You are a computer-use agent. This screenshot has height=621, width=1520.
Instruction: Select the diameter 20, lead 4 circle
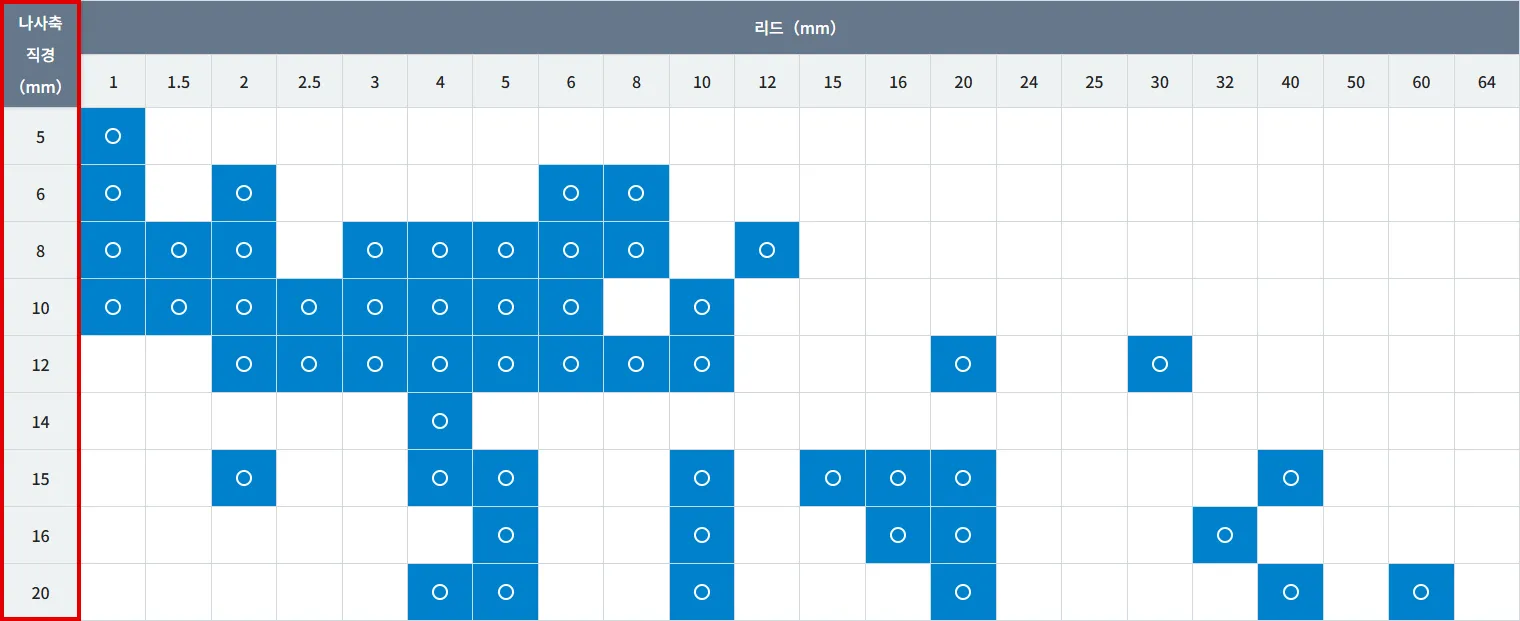point(440,592)
